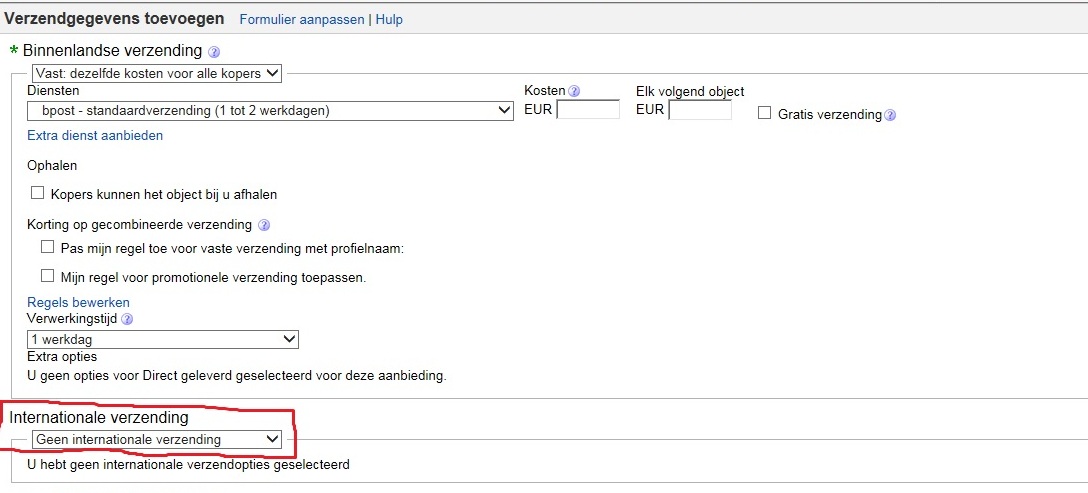Open help icon beside Binnenlandse verzending
Screen dimensions: 1088x493
(x=214, y=52)
